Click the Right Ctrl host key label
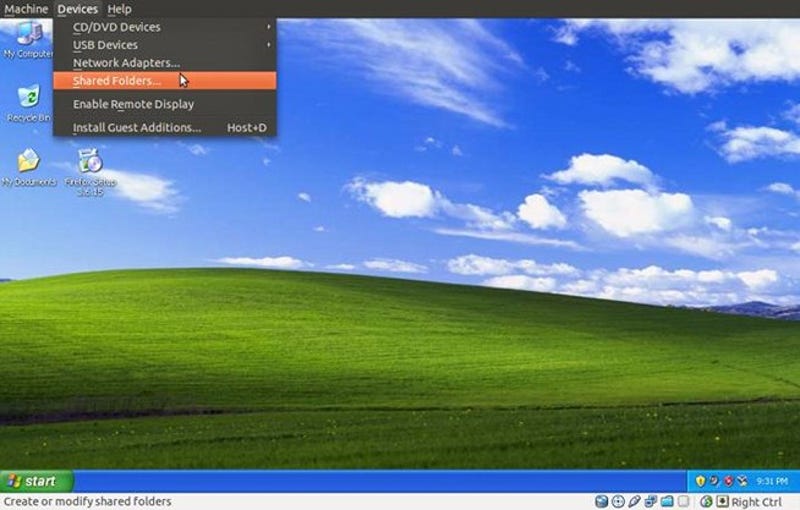This screenshot has height=510, width=800. point(757,502)
